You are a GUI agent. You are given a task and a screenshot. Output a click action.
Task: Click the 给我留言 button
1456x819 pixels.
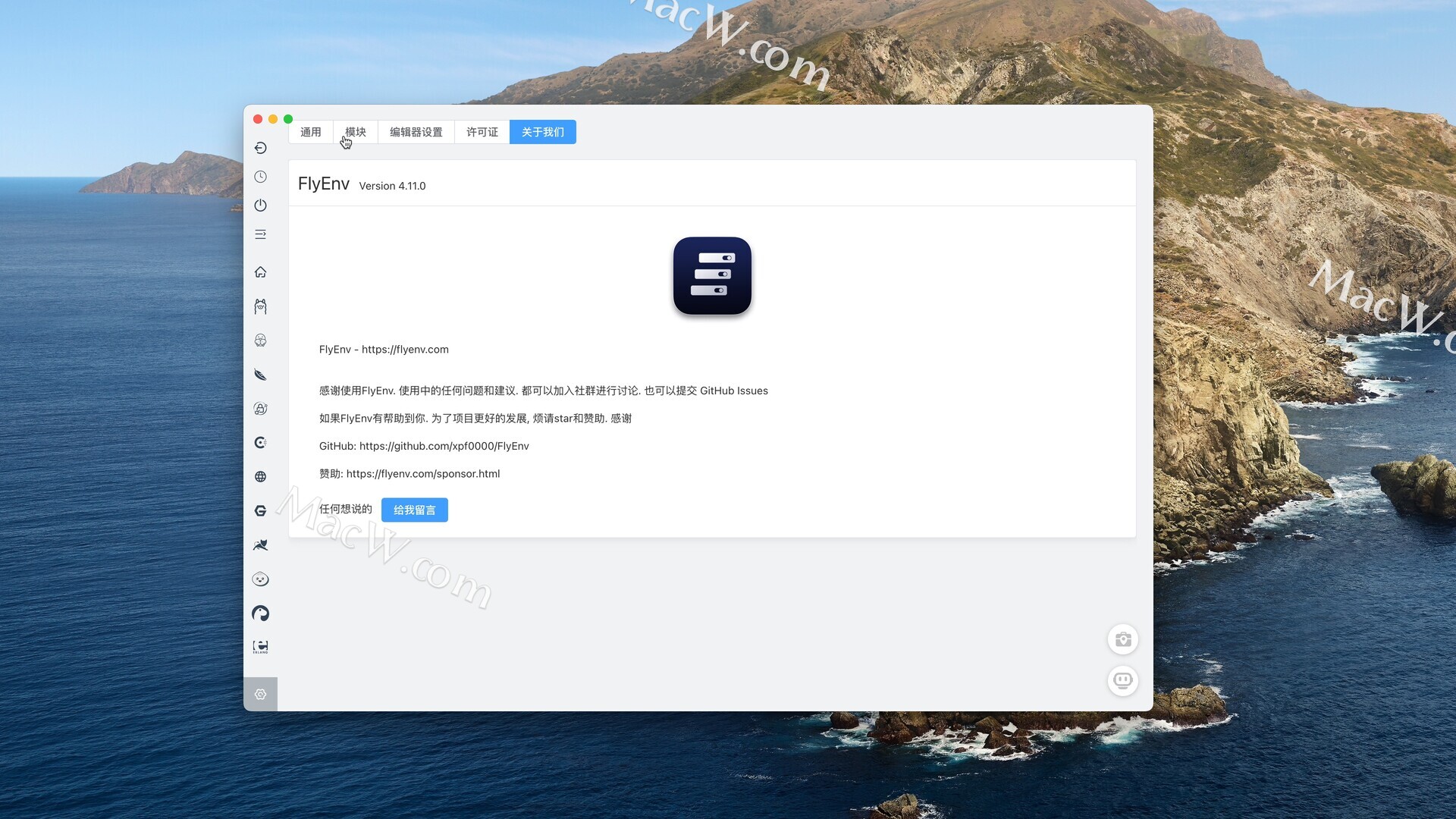[415, 510]
